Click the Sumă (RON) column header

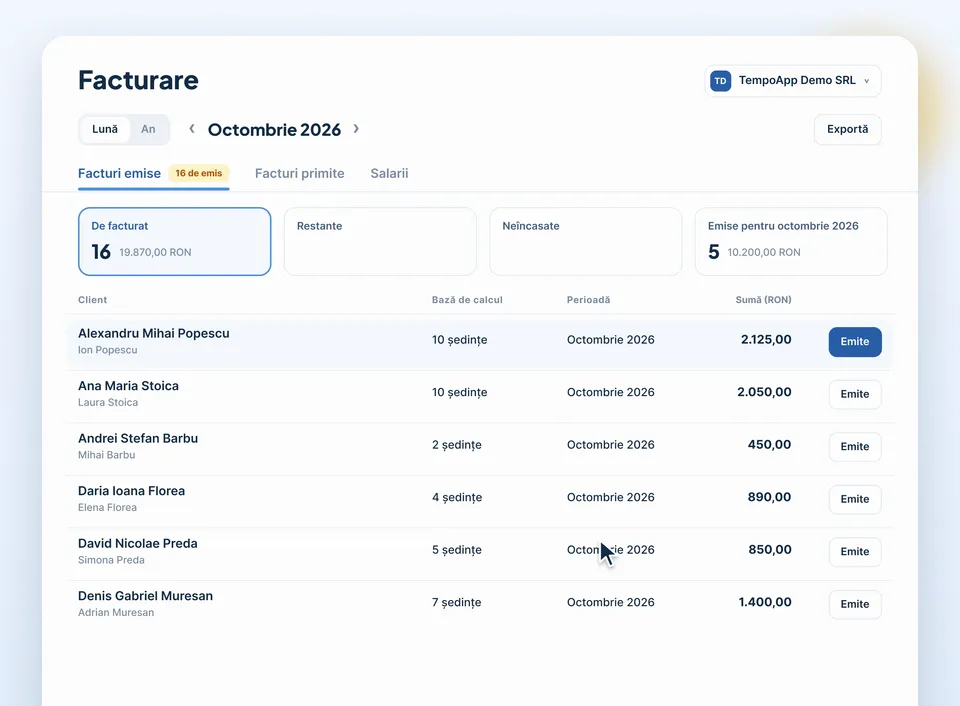(x=763, y=300)
